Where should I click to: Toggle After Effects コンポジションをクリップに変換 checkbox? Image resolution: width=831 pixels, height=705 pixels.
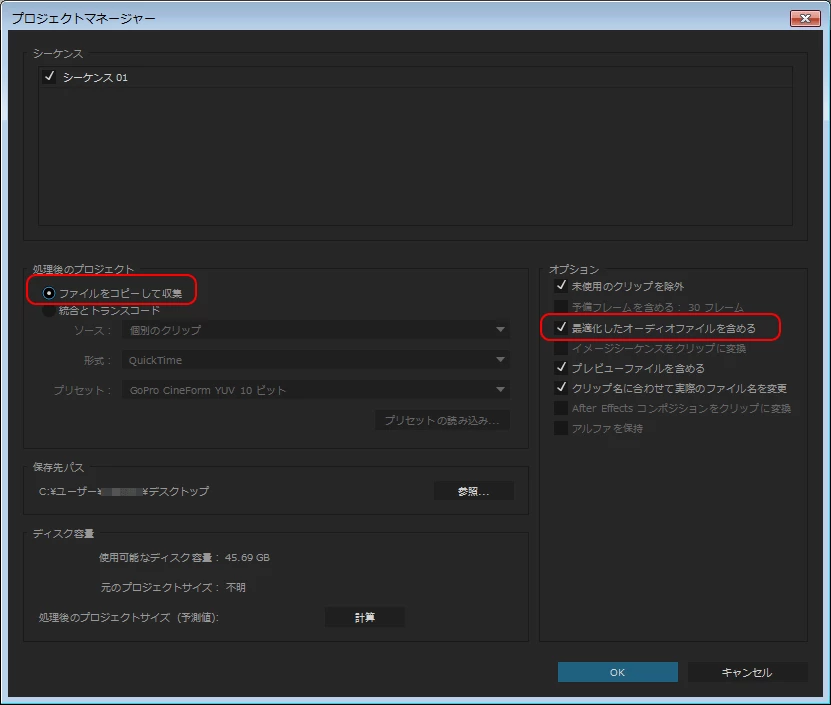coord(561,408)
